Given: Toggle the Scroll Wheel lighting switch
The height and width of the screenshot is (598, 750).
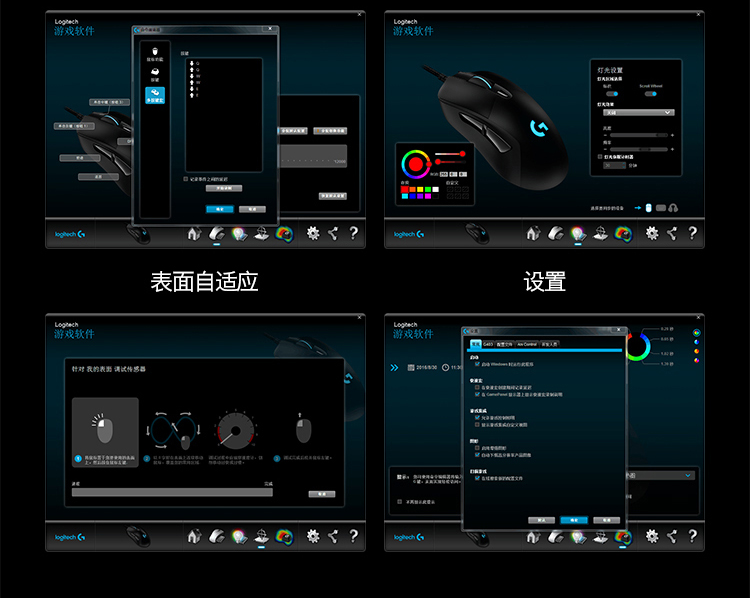Looking at the screenshot, I should point(651,94).
